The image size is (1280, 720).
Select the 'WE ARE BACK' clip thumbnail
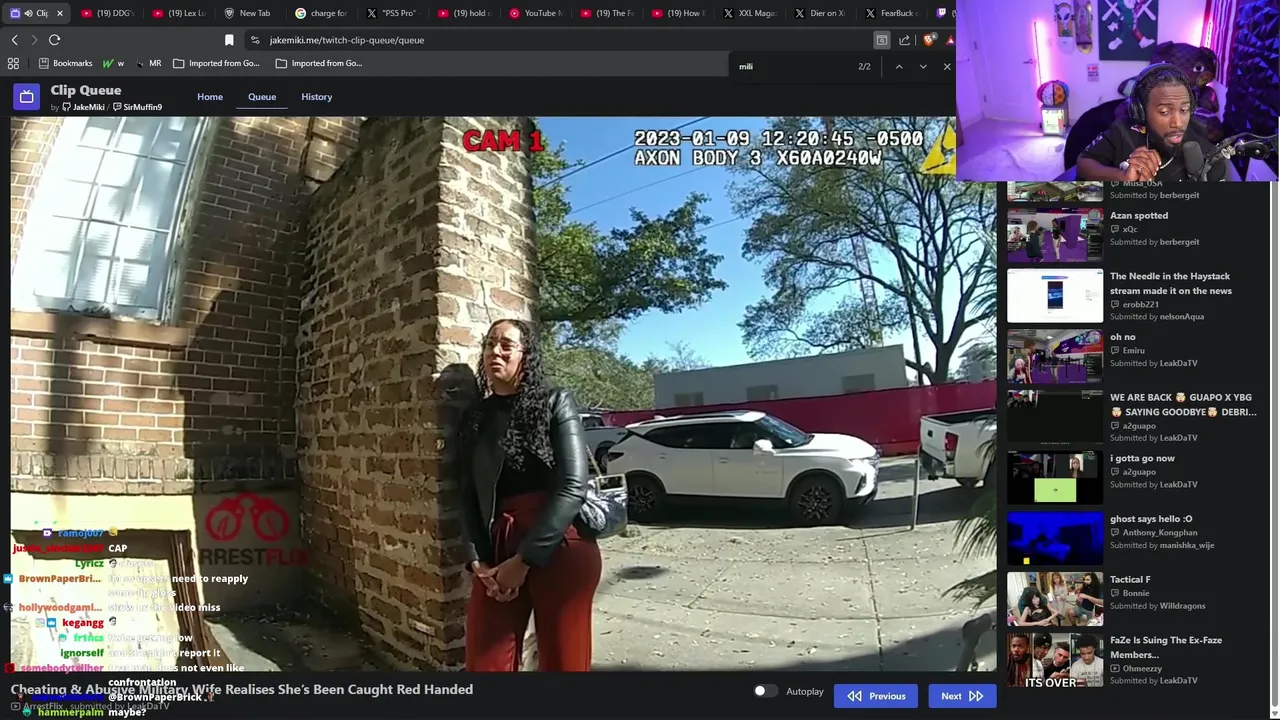(x=1055, y=416)
